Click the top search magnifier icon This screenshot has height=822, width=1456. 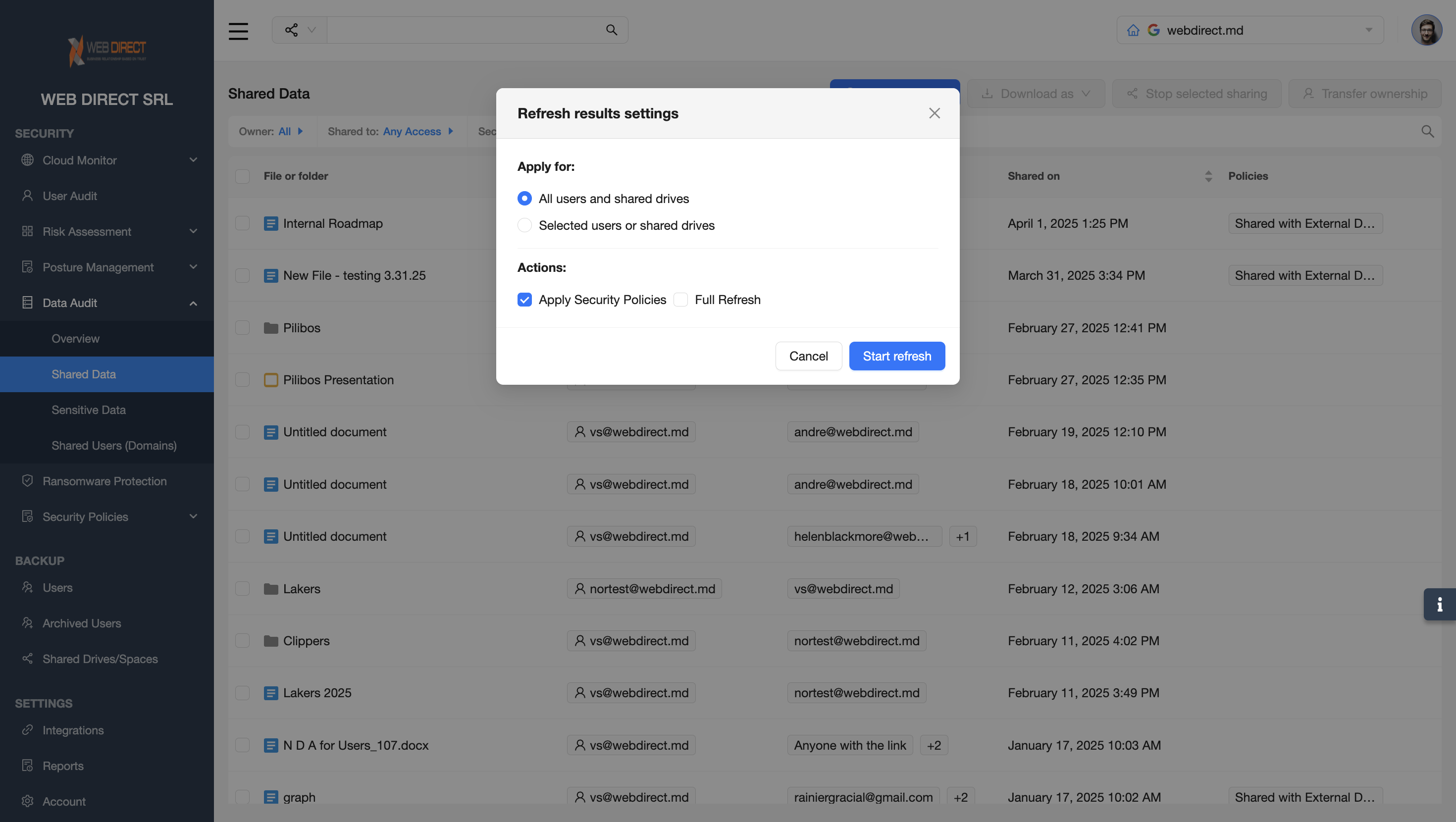612,30
